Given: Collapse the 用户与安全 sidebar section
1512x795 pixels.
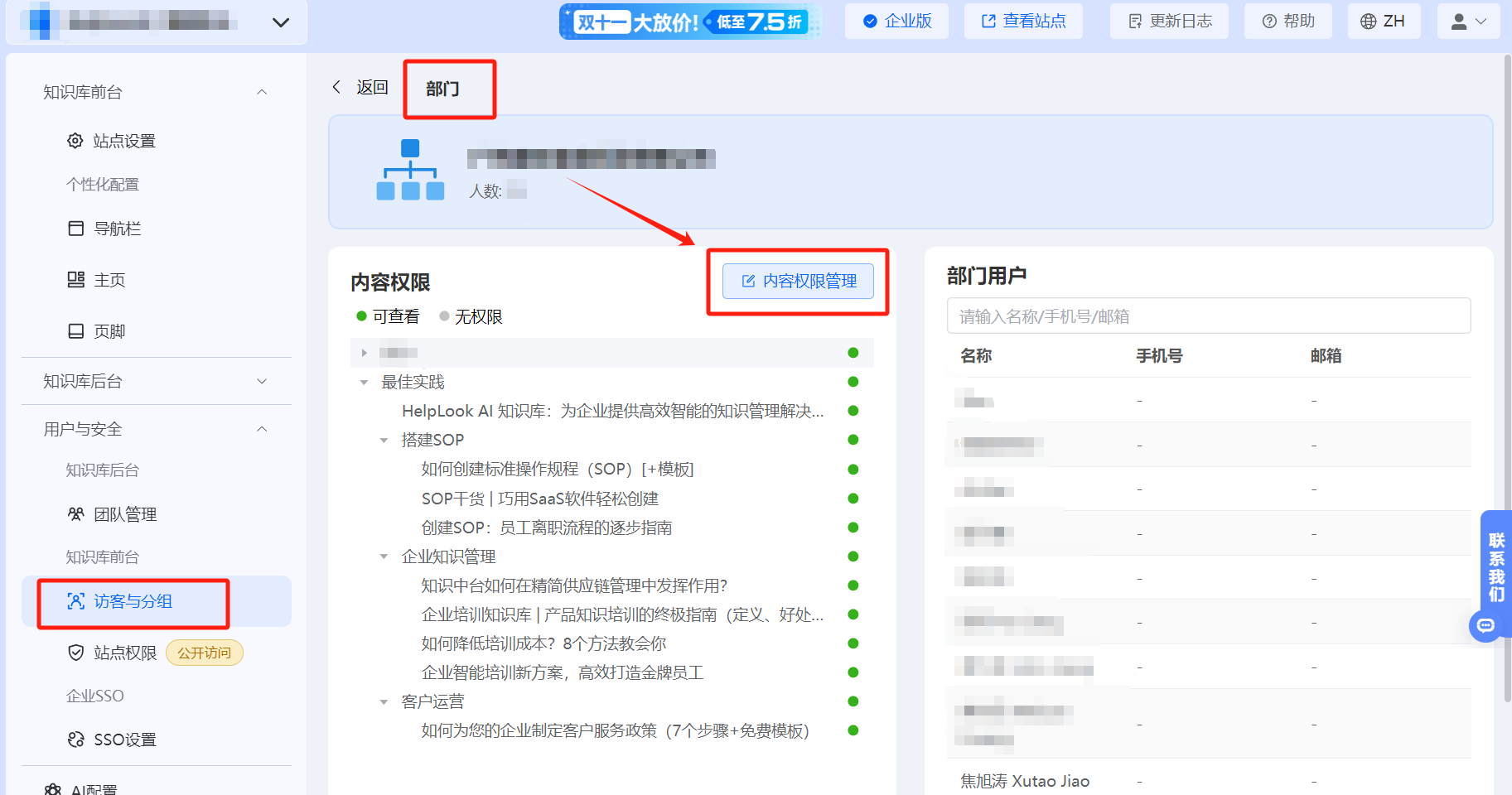Looking at the screenshot, I should (262, 429).
